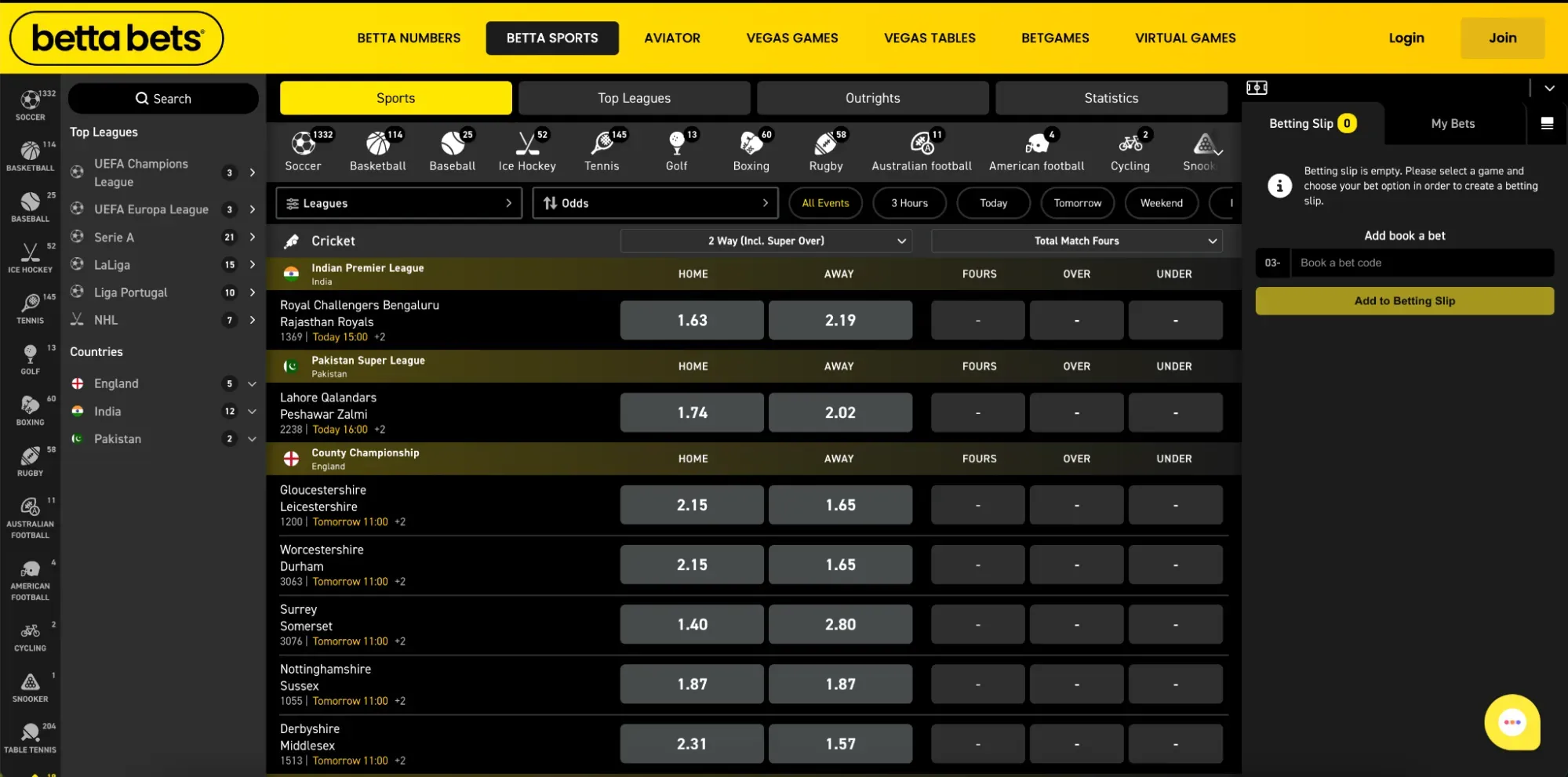
Task: Click the betting slip list view icon
Action: 1547,123
